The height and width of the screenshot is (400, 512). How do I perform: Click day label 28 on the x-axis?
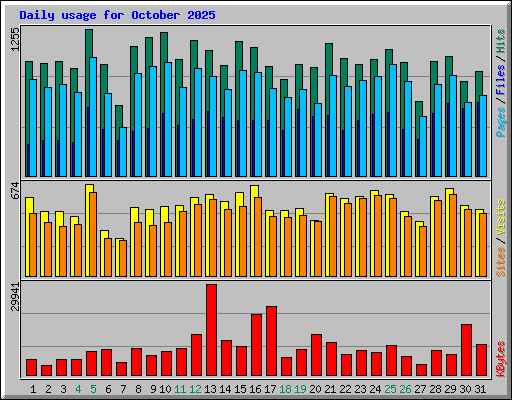click(435, 389)
